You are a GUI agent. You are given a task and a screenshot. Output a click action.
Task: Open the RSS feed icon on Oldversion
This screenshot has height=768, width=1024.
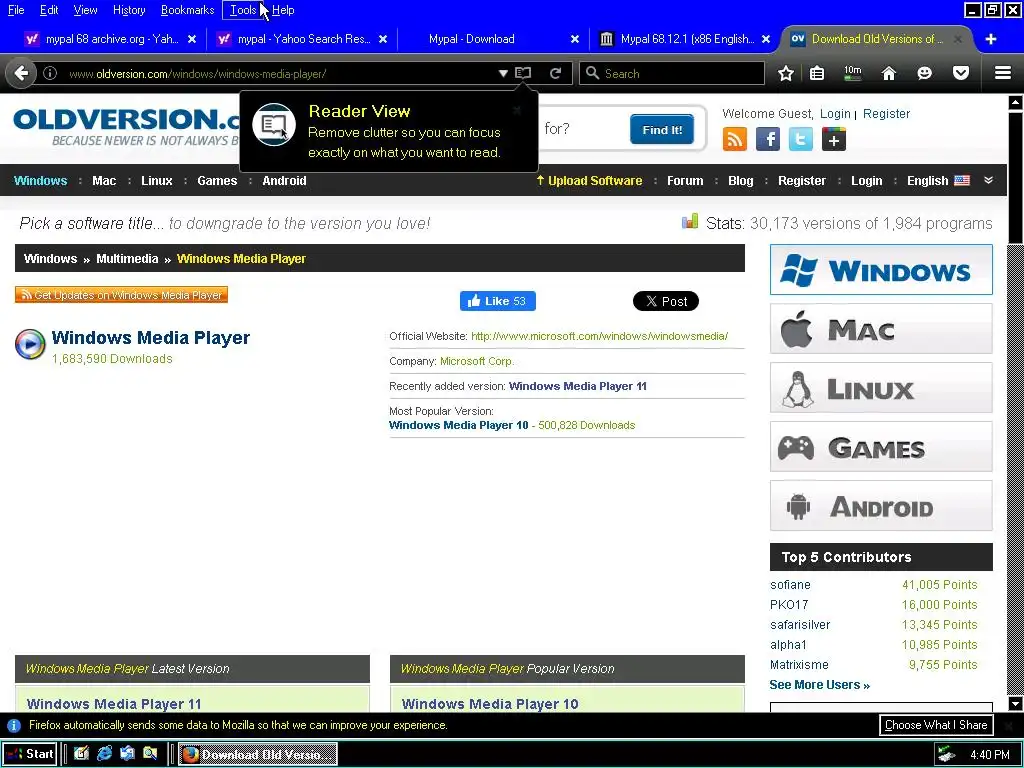click(735, 139)
